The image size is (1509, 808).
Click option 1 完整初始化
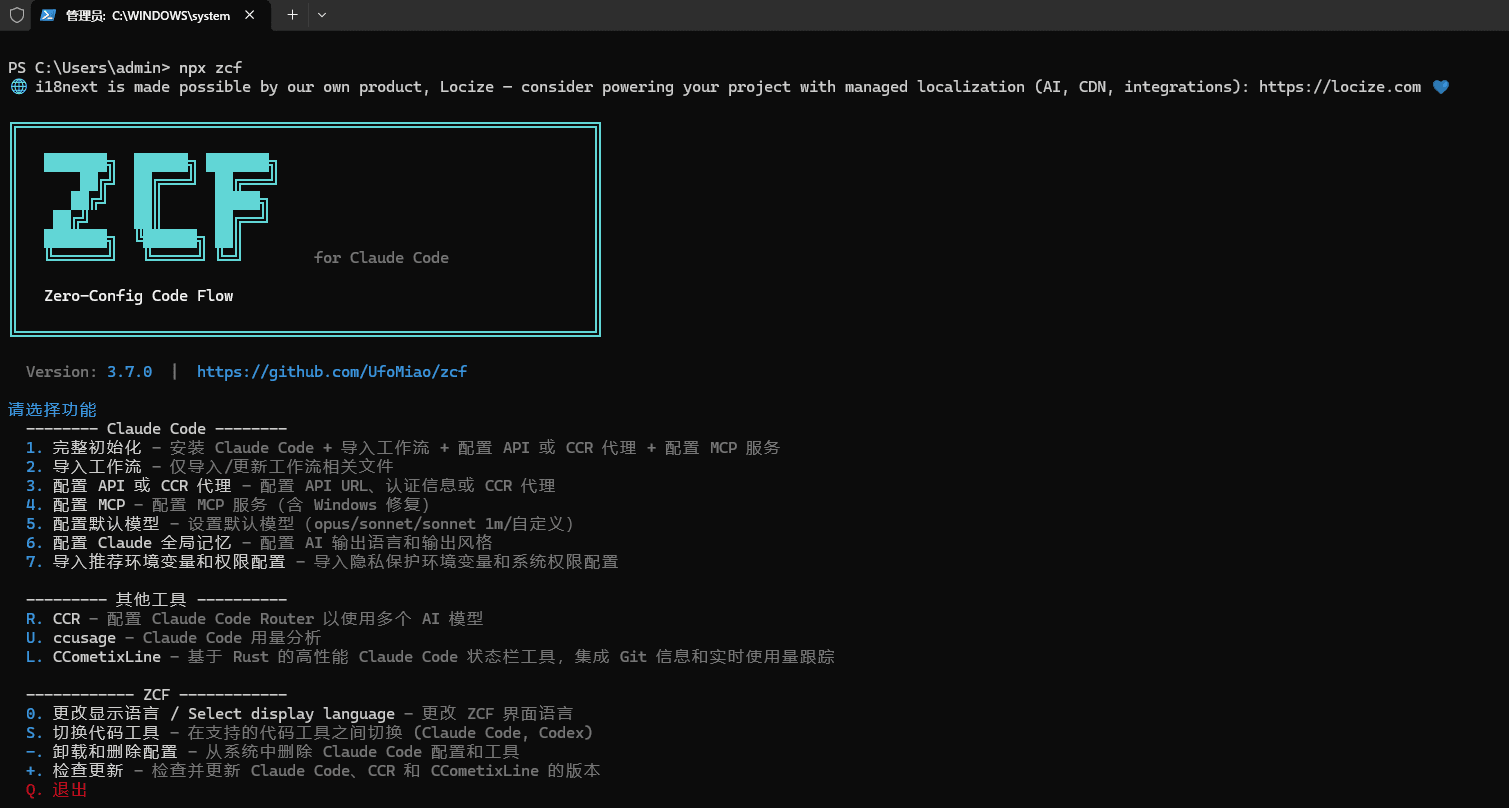[403, 448]
